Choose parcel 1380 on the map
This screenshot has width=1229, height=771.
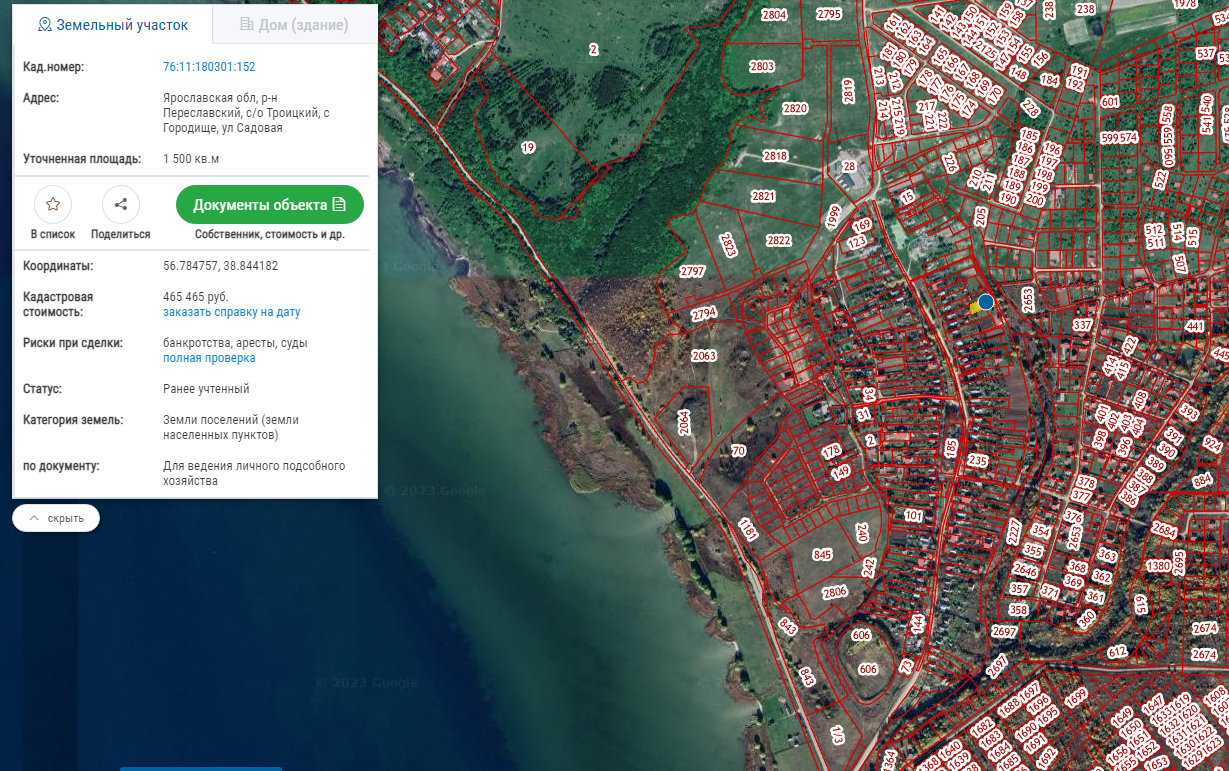1158,567
